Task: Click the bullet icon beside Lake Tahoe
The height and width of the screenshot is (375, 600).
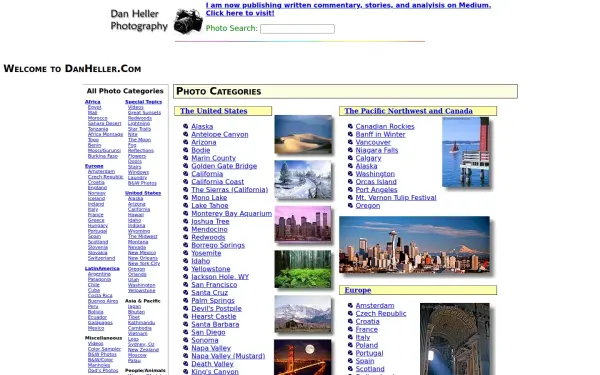Action: 186,205
